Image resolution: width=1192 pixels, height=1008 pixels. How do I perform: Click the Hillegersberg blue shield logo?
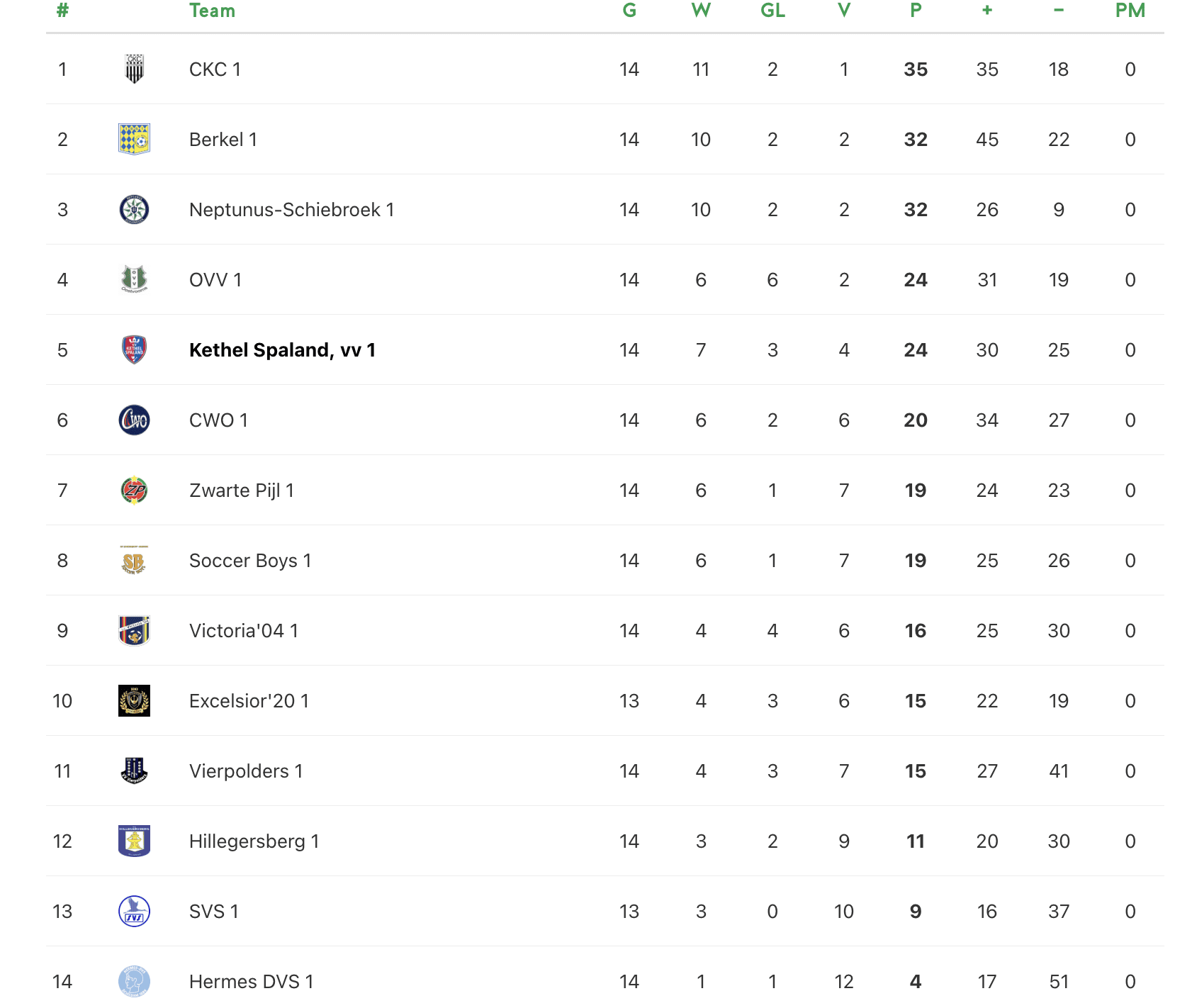(134, 841)
